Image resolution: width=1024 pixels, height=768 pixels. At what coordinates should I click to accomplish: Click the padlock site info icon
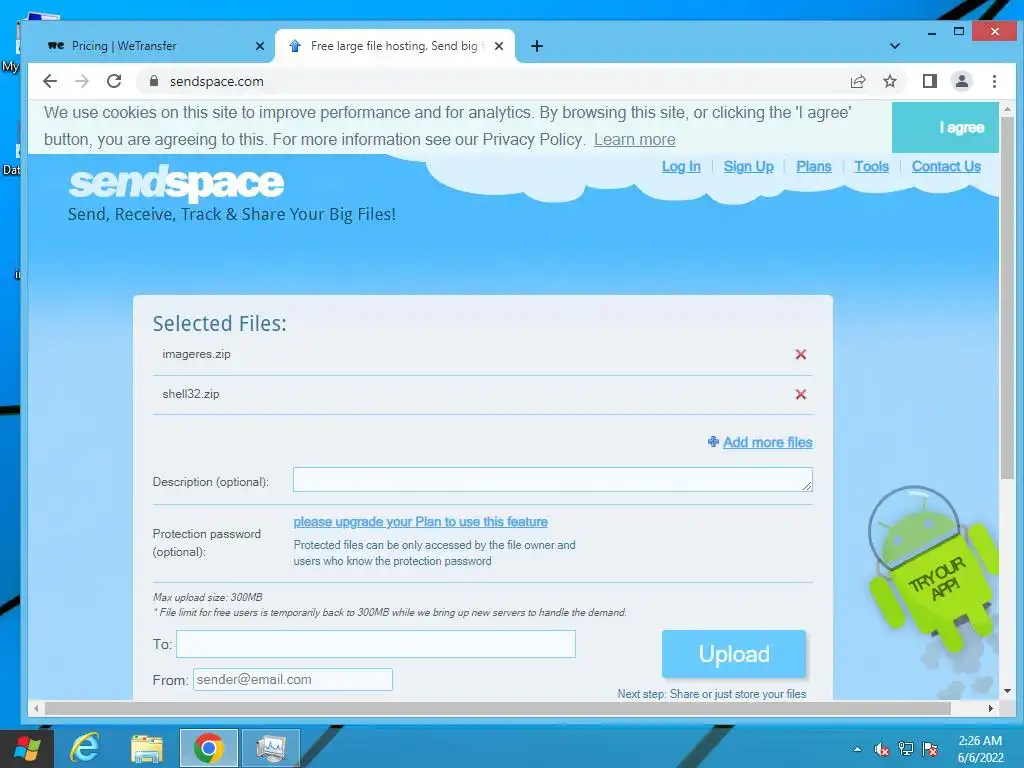coord(153,81)
